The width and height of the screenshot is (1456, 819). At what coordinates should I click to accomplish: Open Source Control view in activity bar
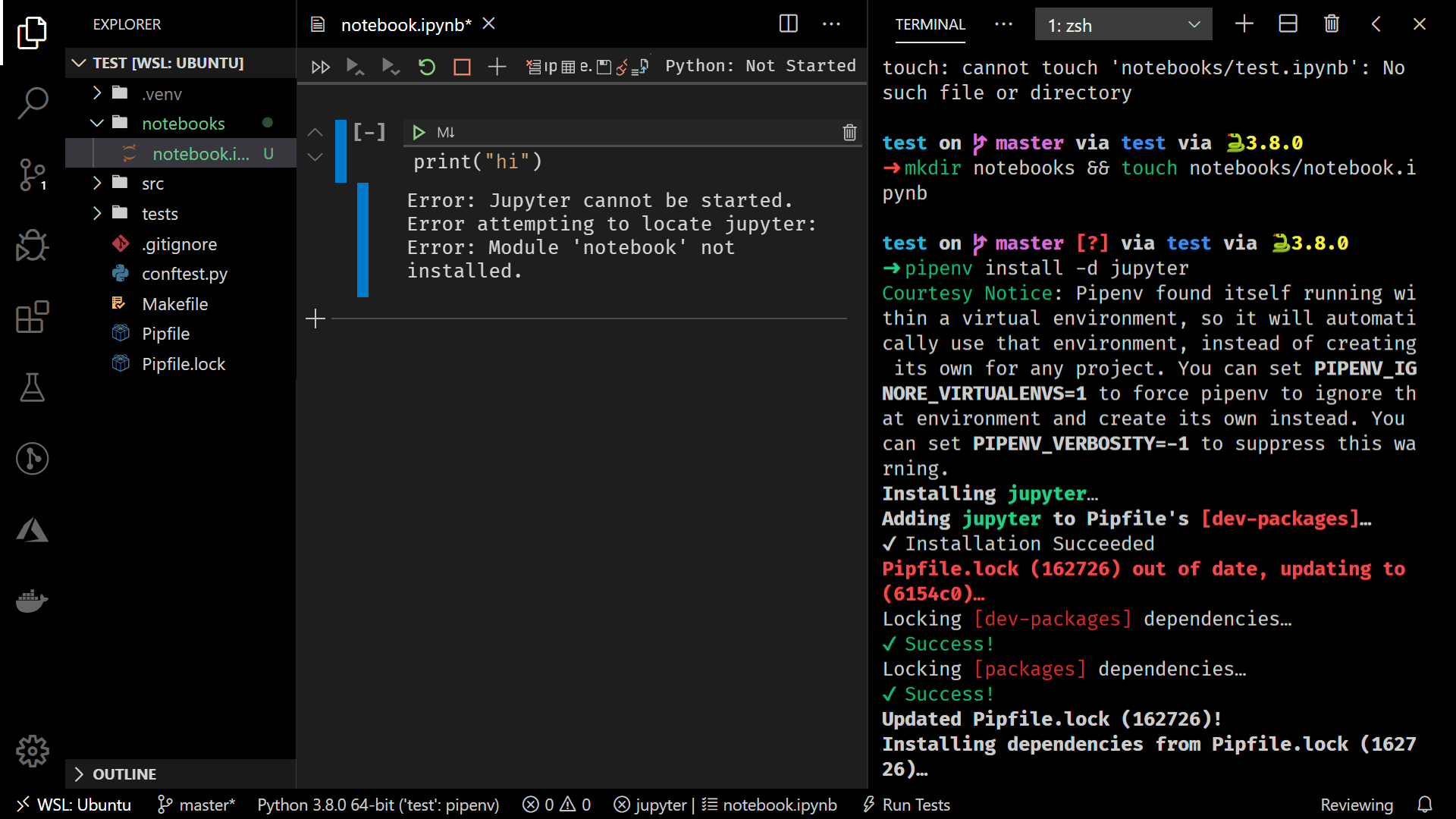pos(32,174)
